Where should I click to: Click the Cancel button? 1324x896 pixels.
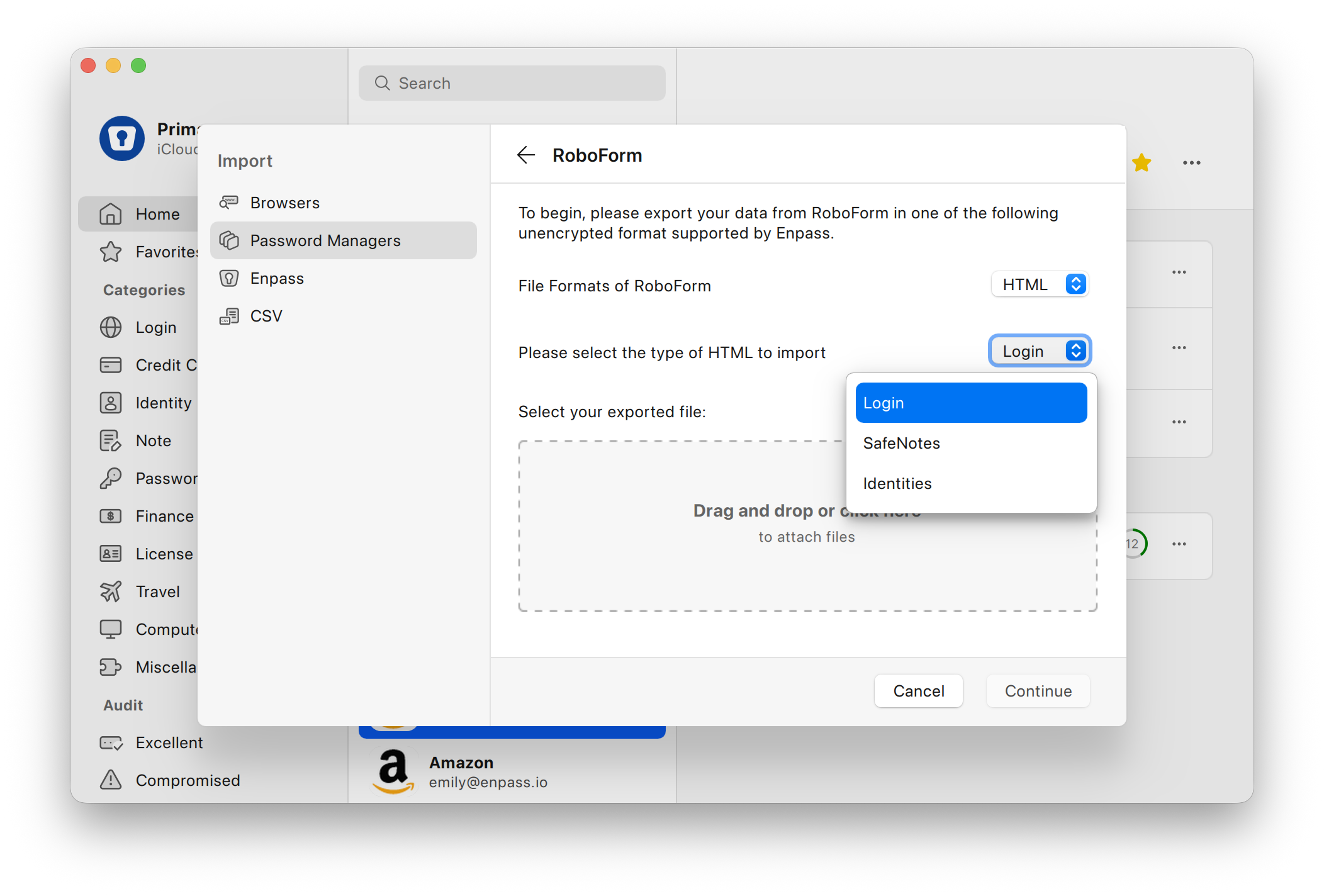(919, 691)
